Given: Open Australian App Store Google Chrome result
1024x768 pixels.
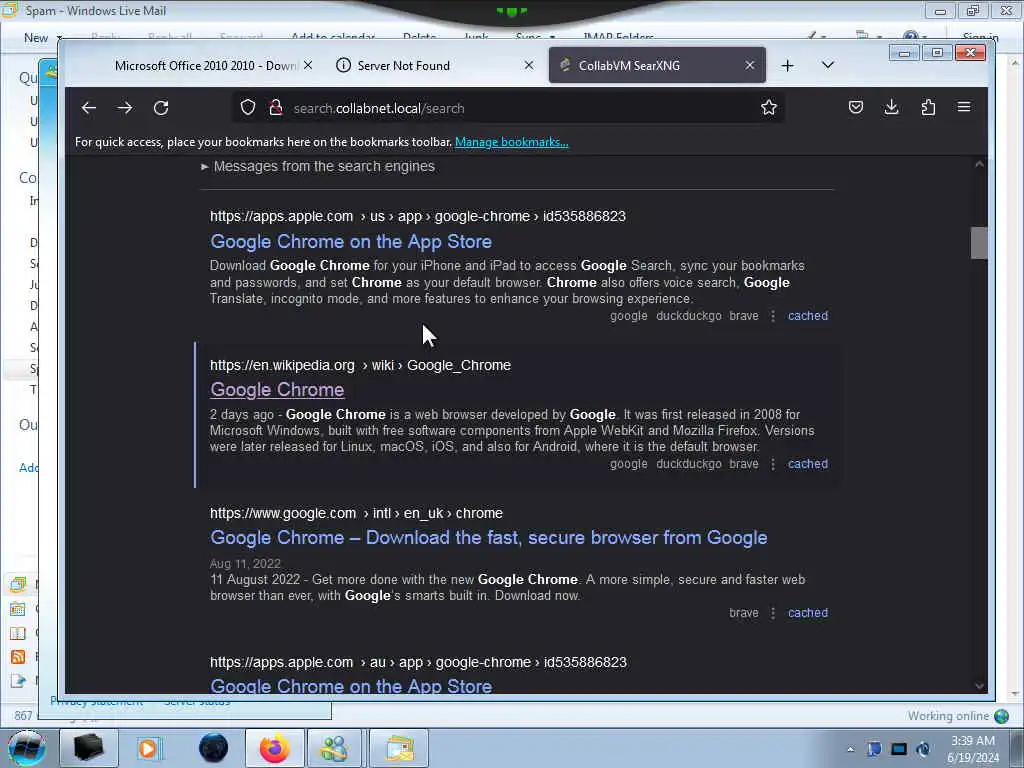Looking at the screenshot, I should click(x=351, y=686).
